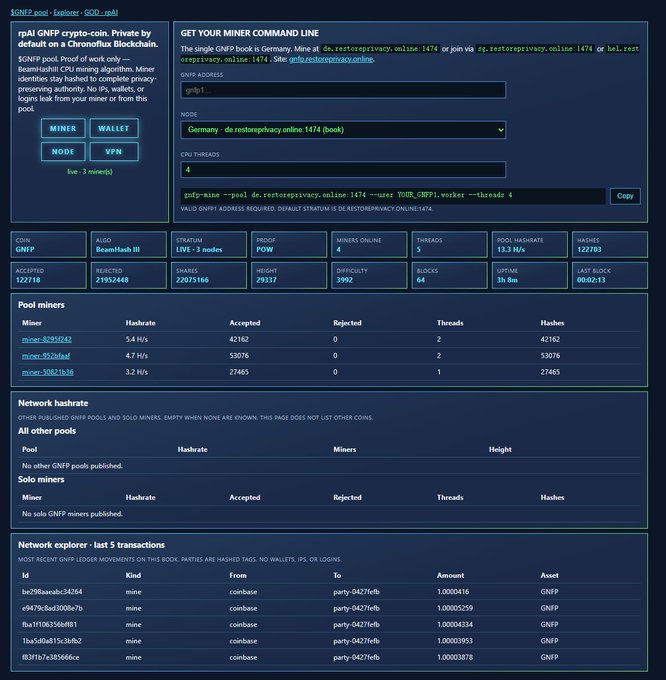This screenshot has height=680, width=666.
Task: Select the SHARES 22075166 tile
Action: 209,275
